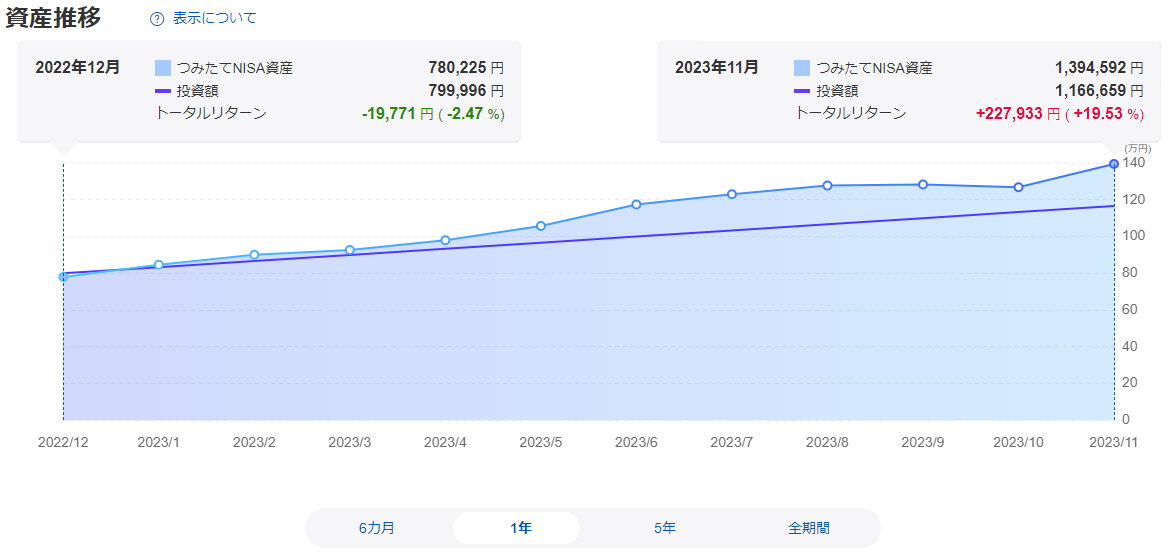Click the 2023/5 data point marker

541,226
